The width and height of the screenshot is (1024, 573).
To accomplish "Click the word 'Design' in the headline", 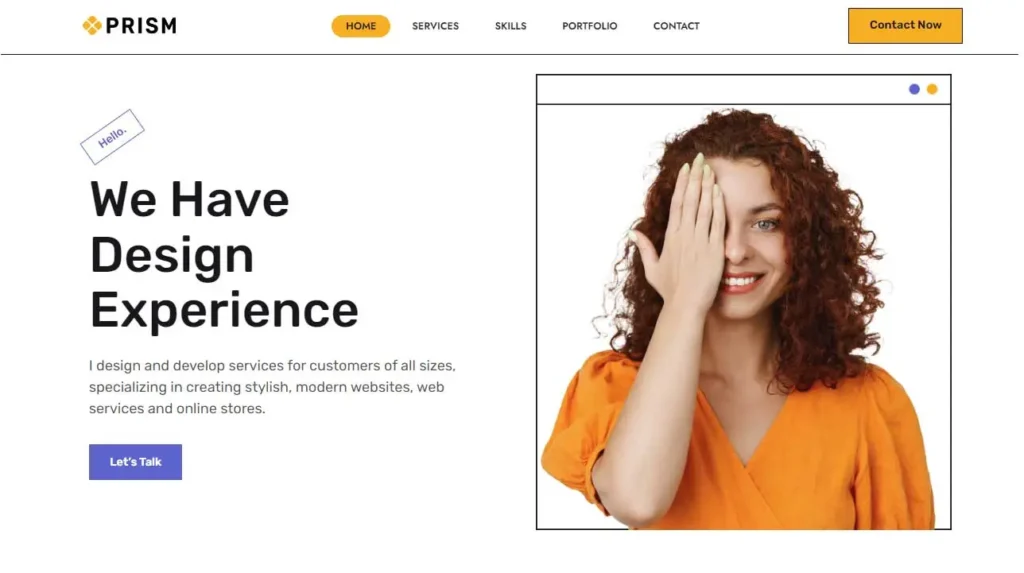I will (172, 255).
